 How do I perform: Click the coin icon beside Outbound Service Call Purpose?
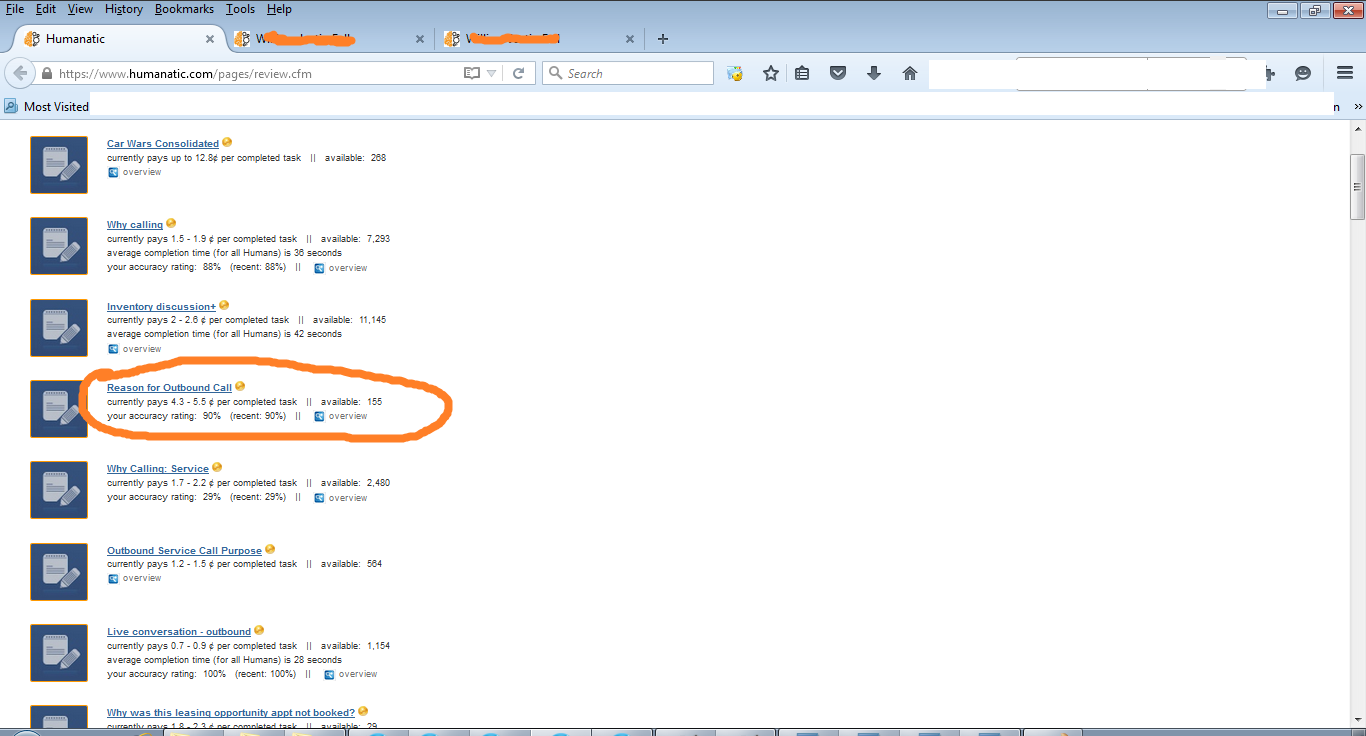270,549
